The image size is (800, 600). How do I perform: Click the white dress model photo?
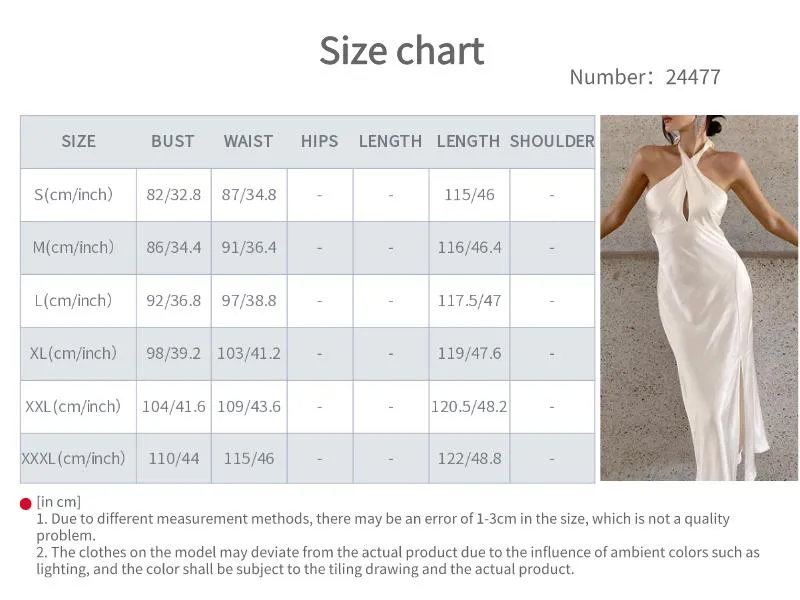click(699, 297)
